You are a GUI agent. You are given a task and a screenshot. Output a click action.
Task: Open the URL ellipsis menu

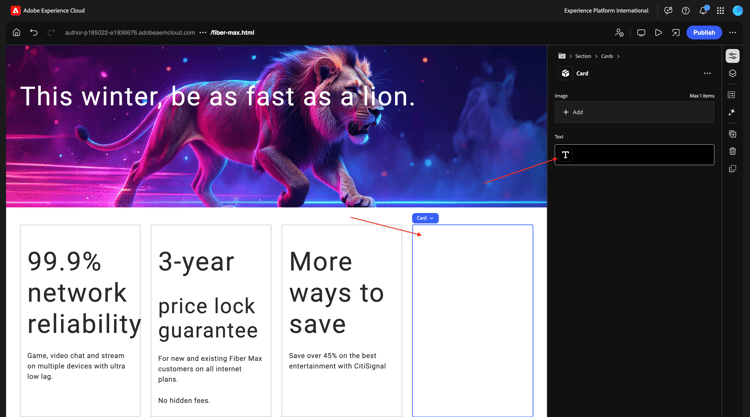click(203, 33)
